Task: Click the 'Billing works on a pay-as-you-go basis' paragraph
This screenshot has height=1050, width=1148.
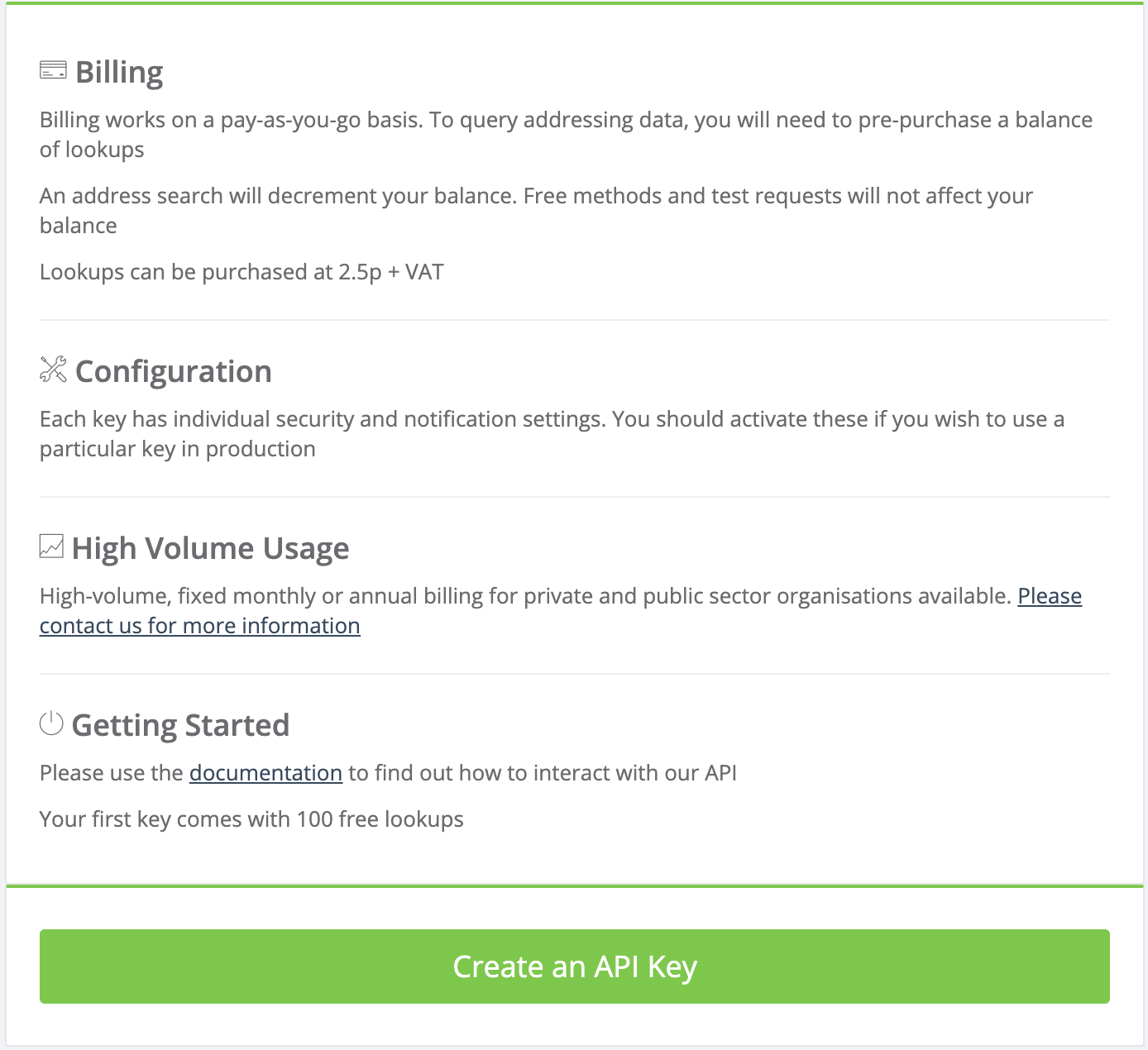Action: pyautogui.click(x=567, y=135)
